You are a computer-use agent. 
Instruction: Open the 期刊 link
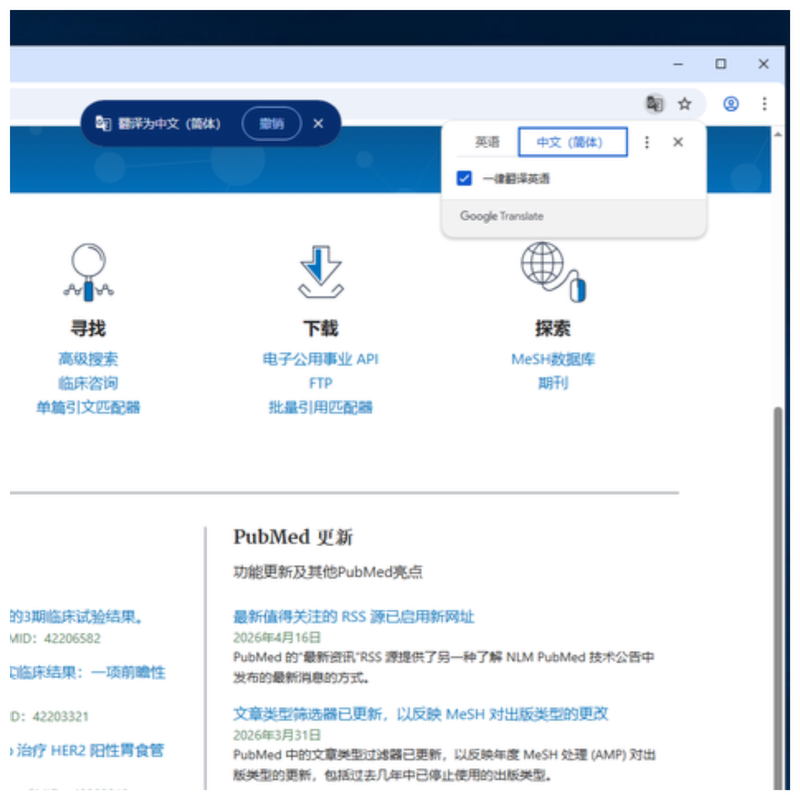[x=553, y=383]
